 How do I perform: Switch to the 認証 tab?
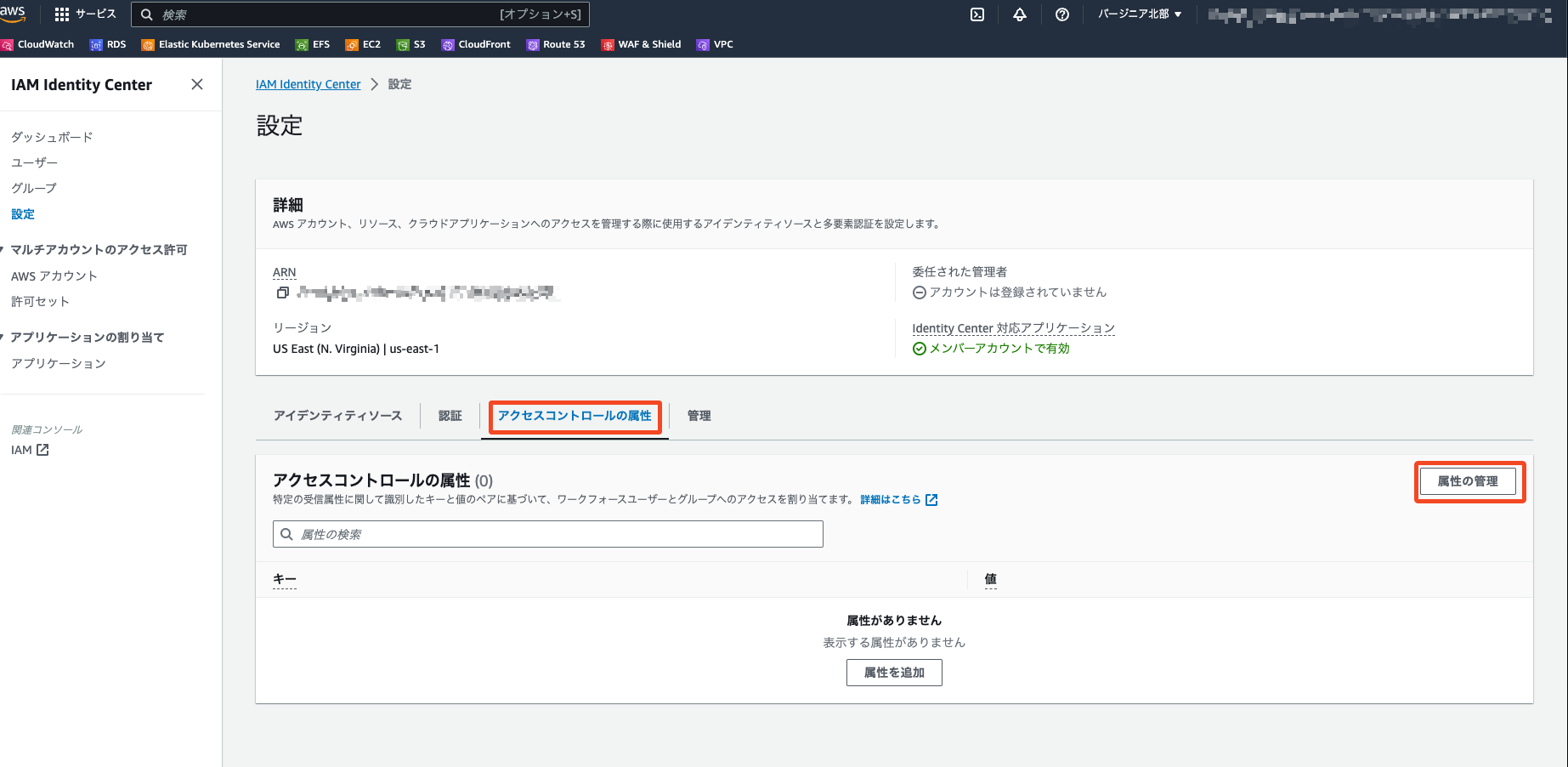(x=450, y=416)
